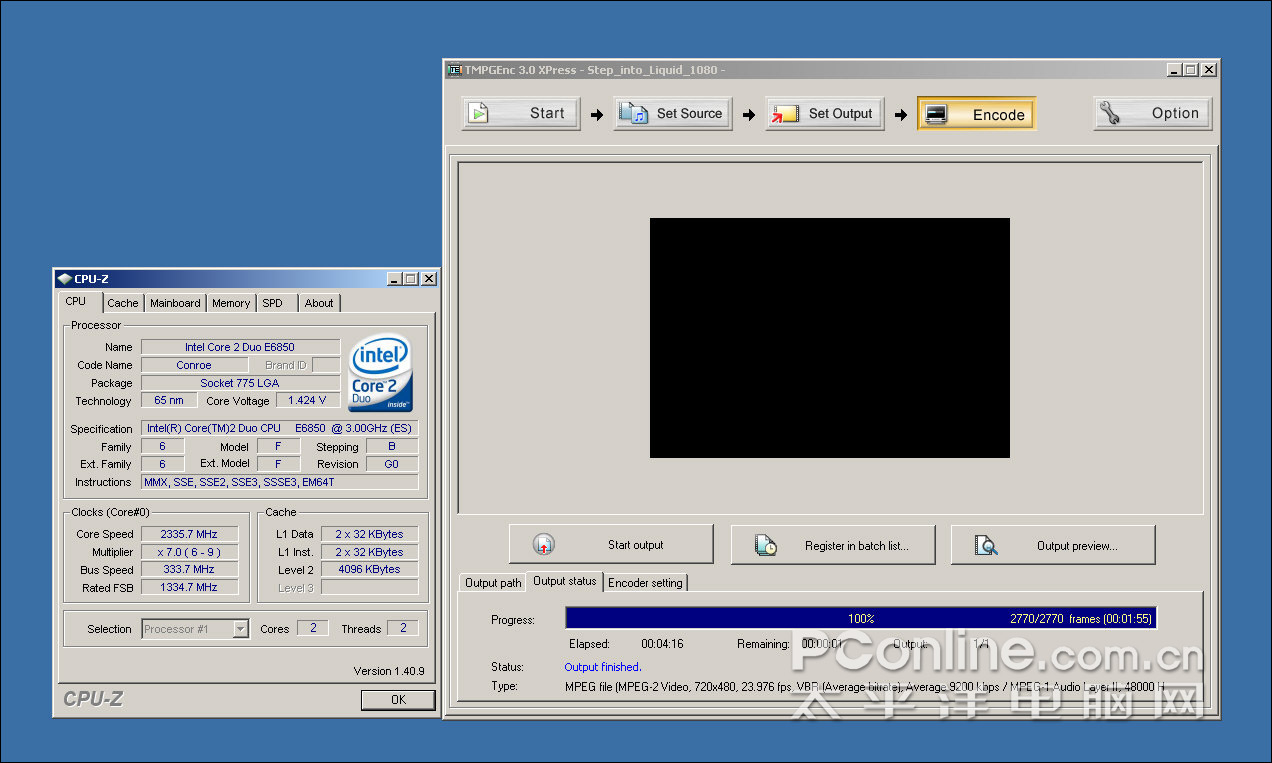
Task: Click the TMPGEnc title bar application icon
Action: [455, 70]
